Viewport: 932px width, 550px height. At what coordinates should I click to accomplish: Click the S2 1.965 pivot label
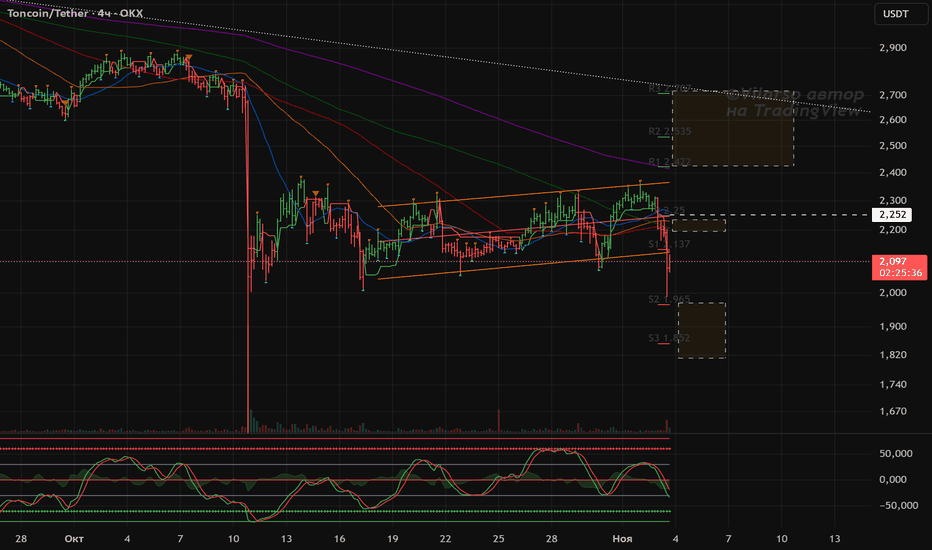coord(669,299)
